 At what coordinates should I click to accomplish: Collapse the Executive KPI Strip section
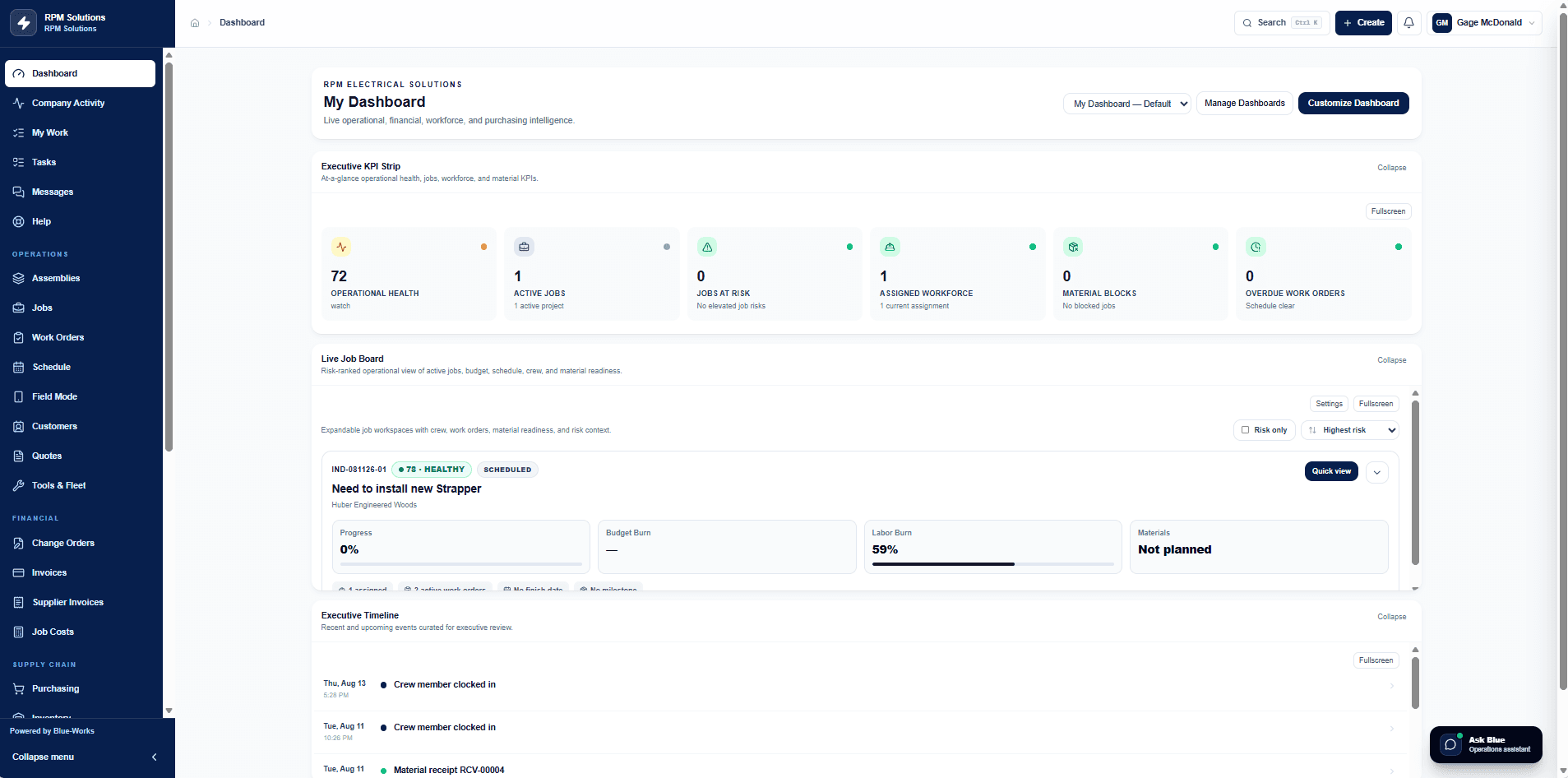coord(1392,168)
